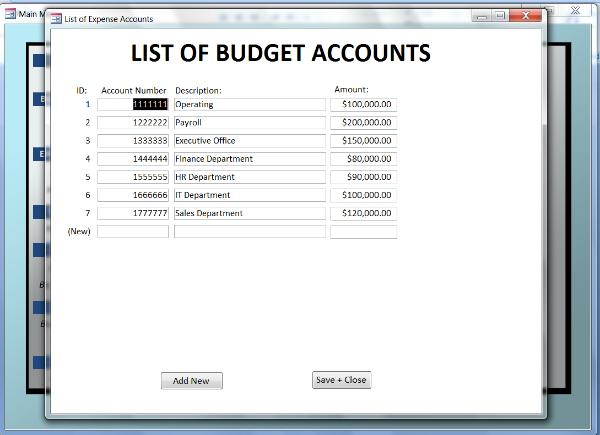The image size is (600, 435).
Task: Maximize the List of Expense Accounts window
Action: click(501, 16)
